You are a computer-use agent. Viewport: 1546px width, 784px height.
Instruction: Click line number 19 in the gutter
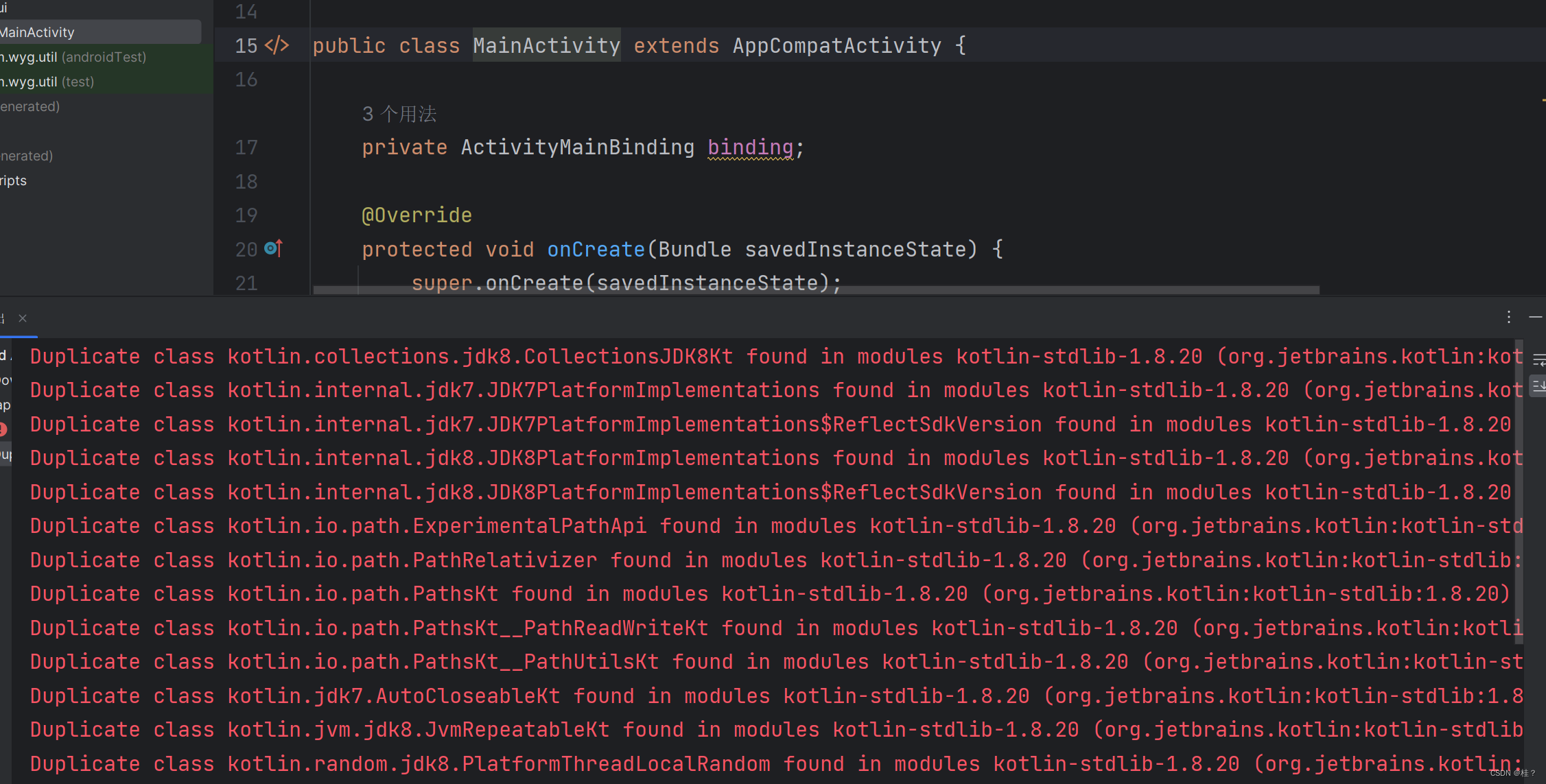pyautogui.click(x=246, y=215)
